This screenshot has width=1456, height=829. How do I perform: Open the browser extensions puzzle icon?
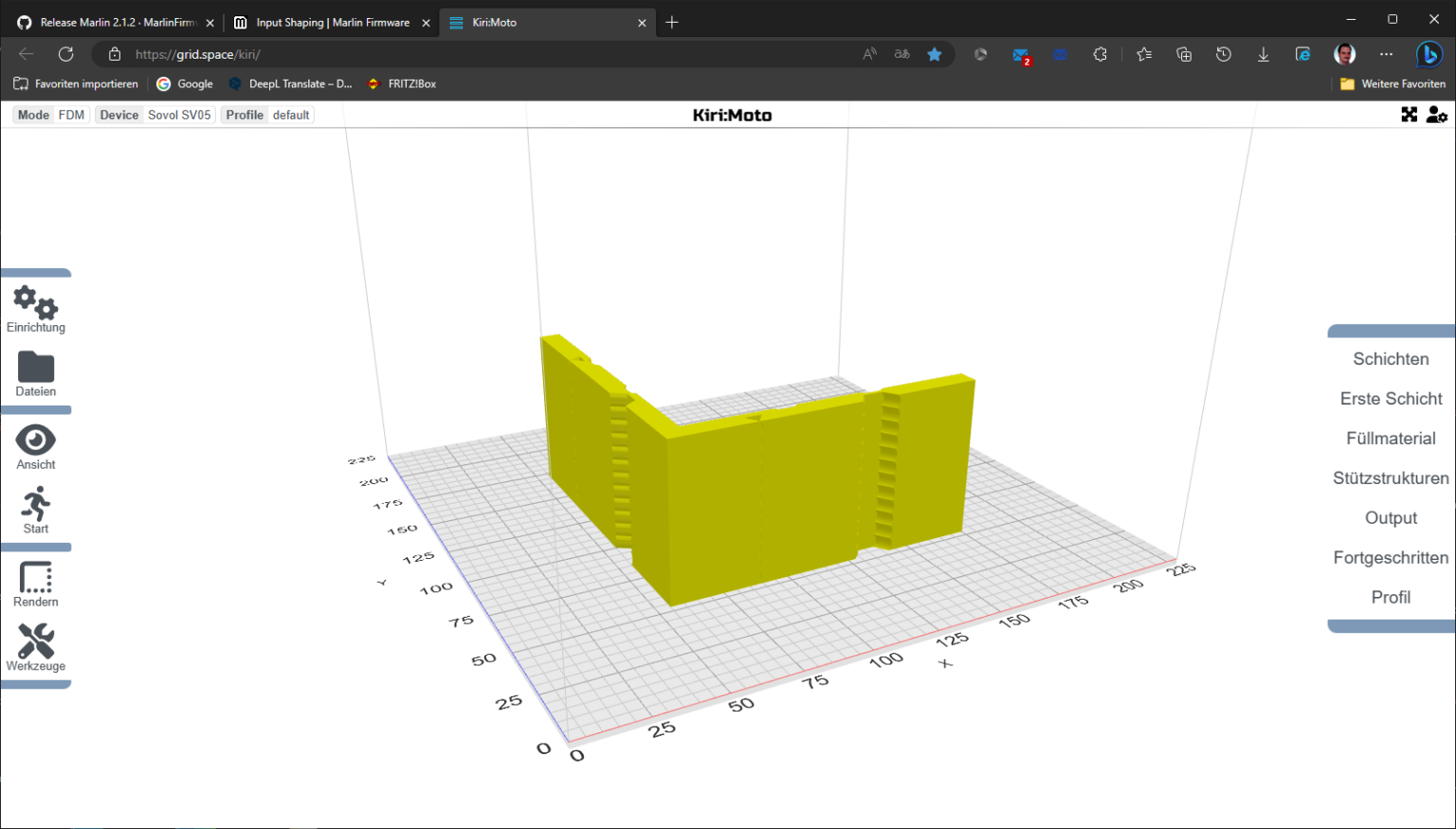[1100, 54]
